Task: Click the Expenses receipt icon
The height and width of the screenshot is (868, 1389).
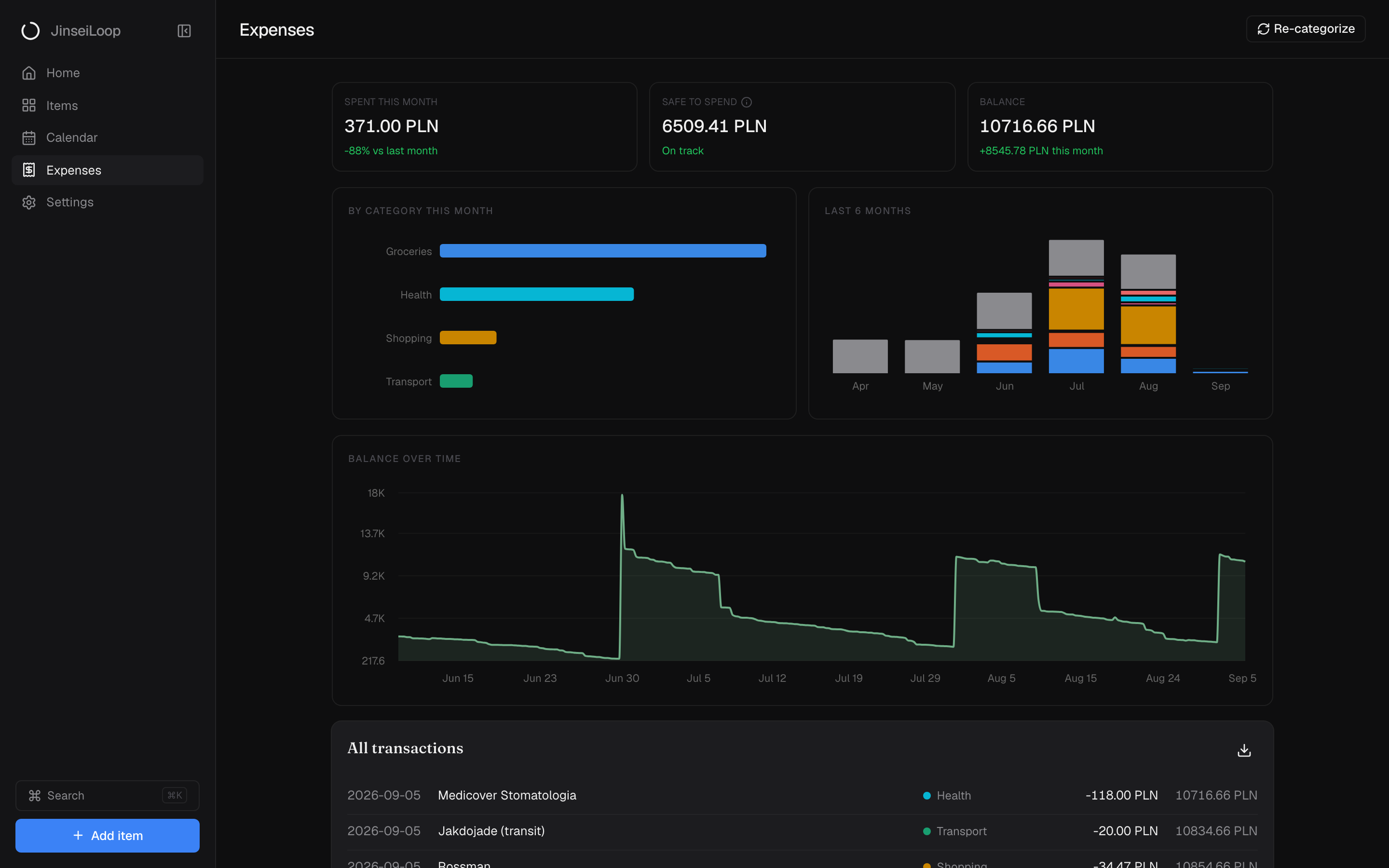Action: [29, 170]
